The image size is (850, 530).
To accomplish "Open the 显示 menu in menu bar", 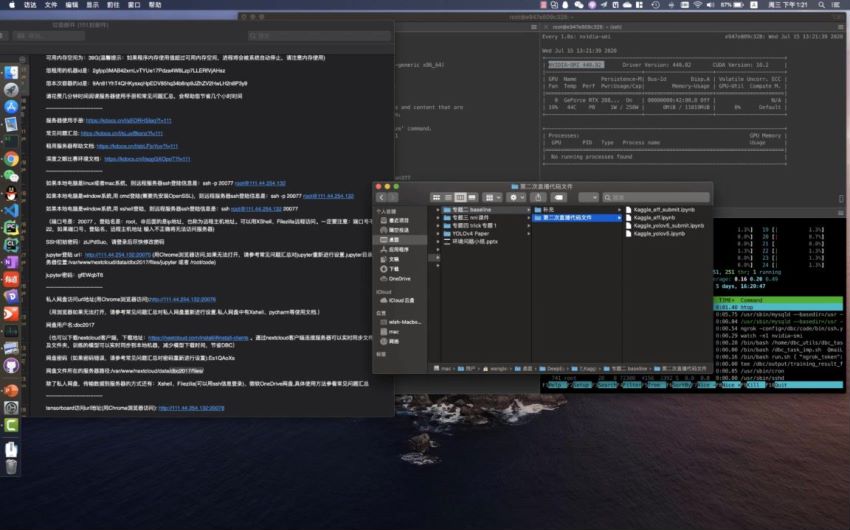I will click(x=93, y=5).
